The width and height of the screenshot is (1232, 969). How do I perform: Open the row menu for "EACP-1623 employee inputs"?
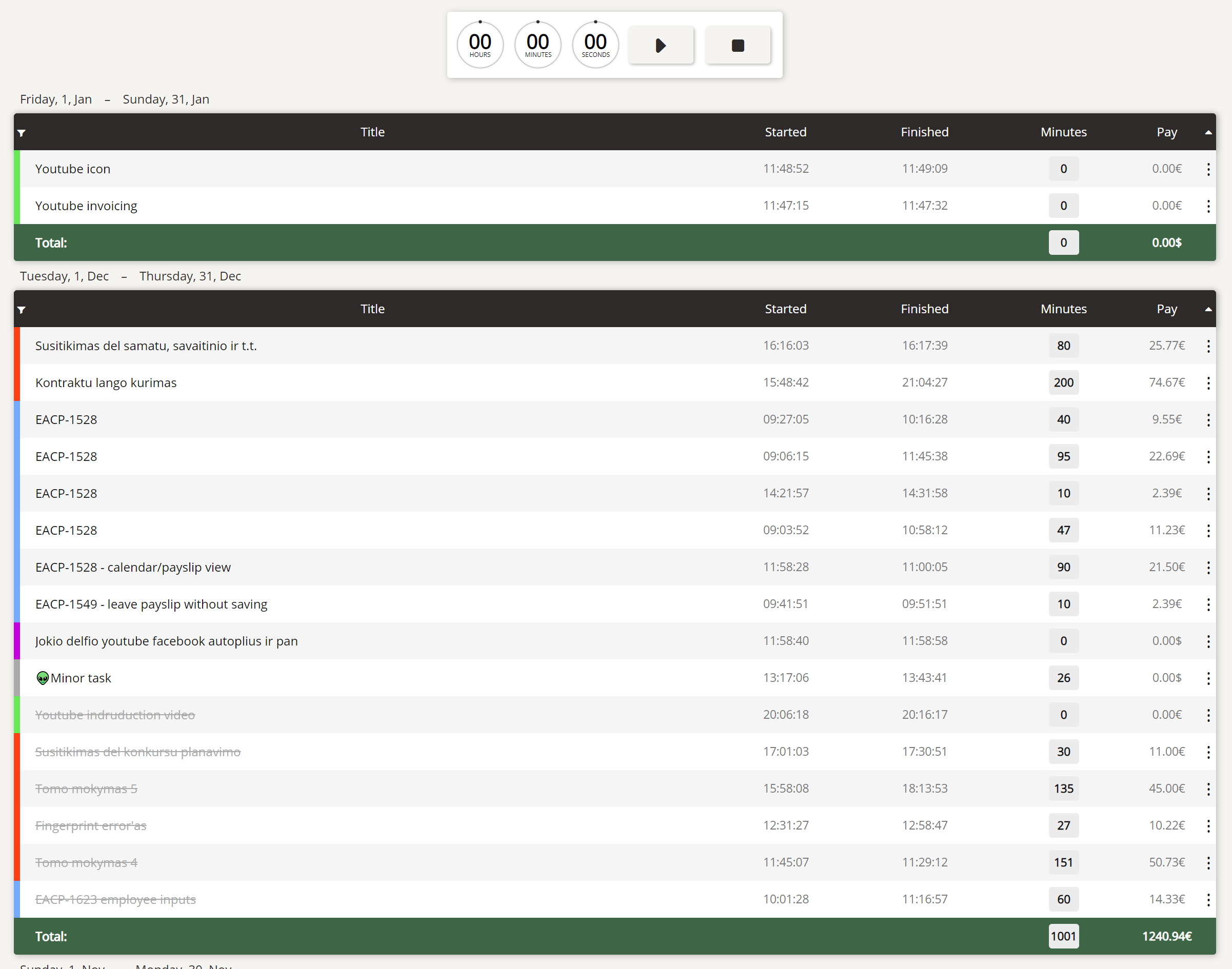pos(1208,899)
